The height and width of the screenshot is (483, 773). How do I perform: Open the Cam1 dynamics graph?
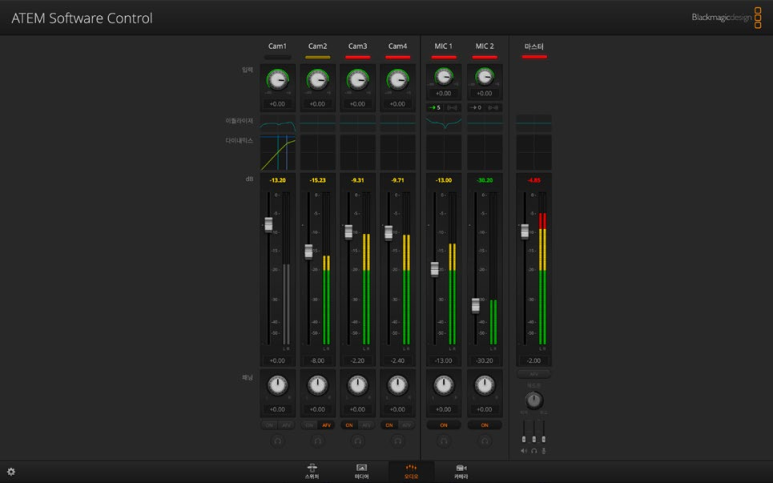point(278,153)
